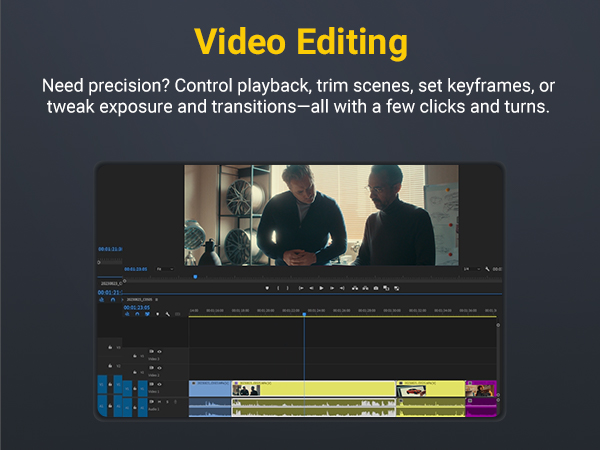Viewport: 600px width, 450px height.
Task: Open the 1/4 playback resolution dropdown
Action: [472, 269]
